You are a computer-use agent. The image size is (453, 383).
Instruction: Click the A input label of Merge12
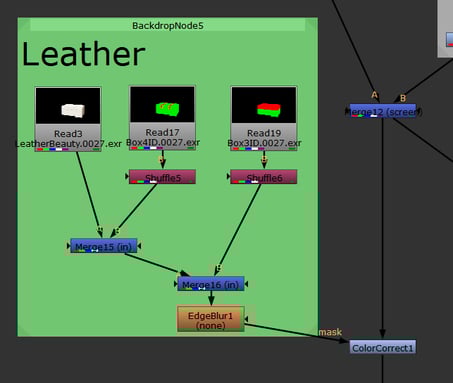point(375,95)
